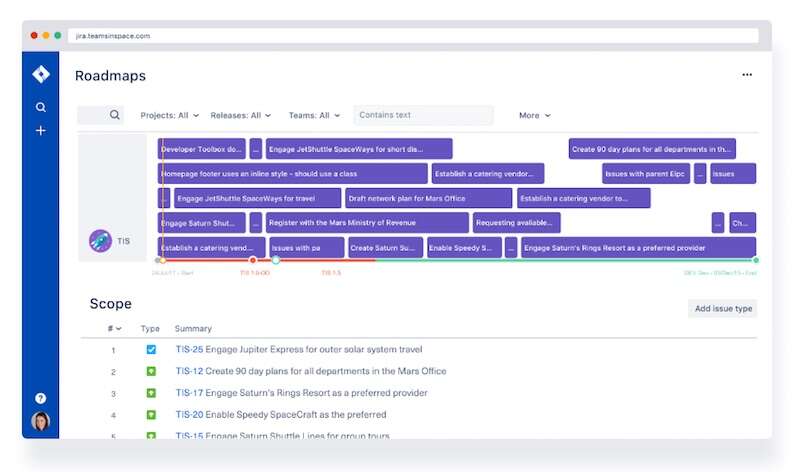Click the red release marker on the timeline
The width and height of the screenshot is (800, 472).
(253, 260)
